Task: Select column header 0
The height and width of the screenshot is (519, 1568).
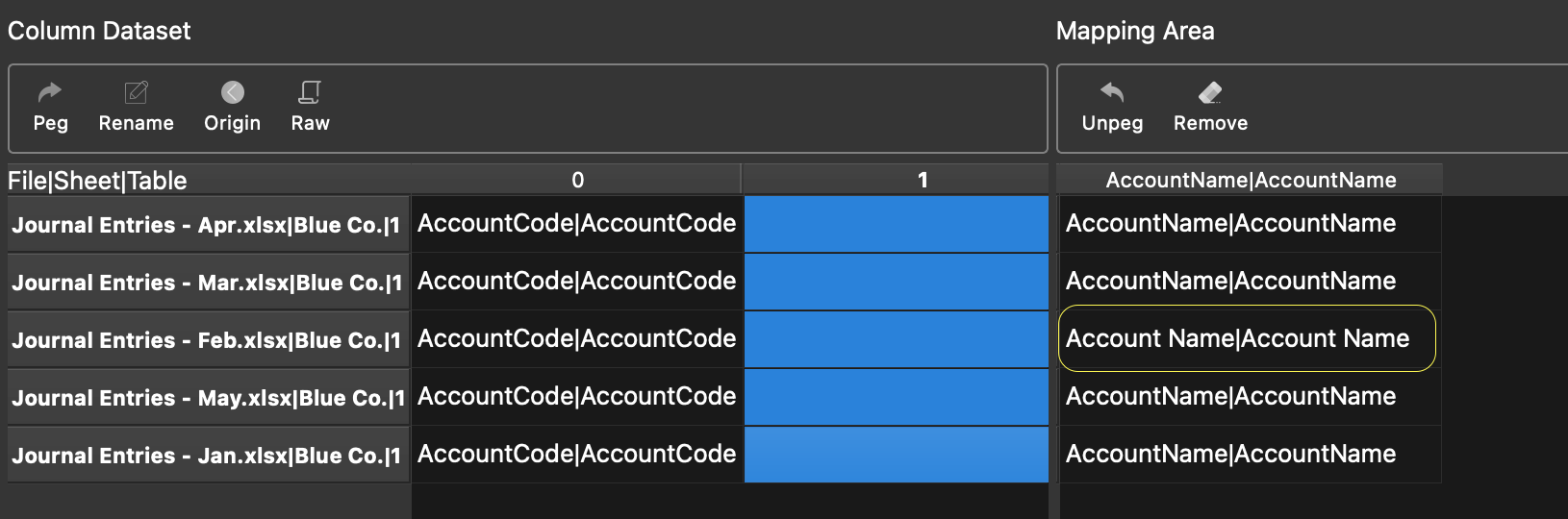Action: pos(577,180)
